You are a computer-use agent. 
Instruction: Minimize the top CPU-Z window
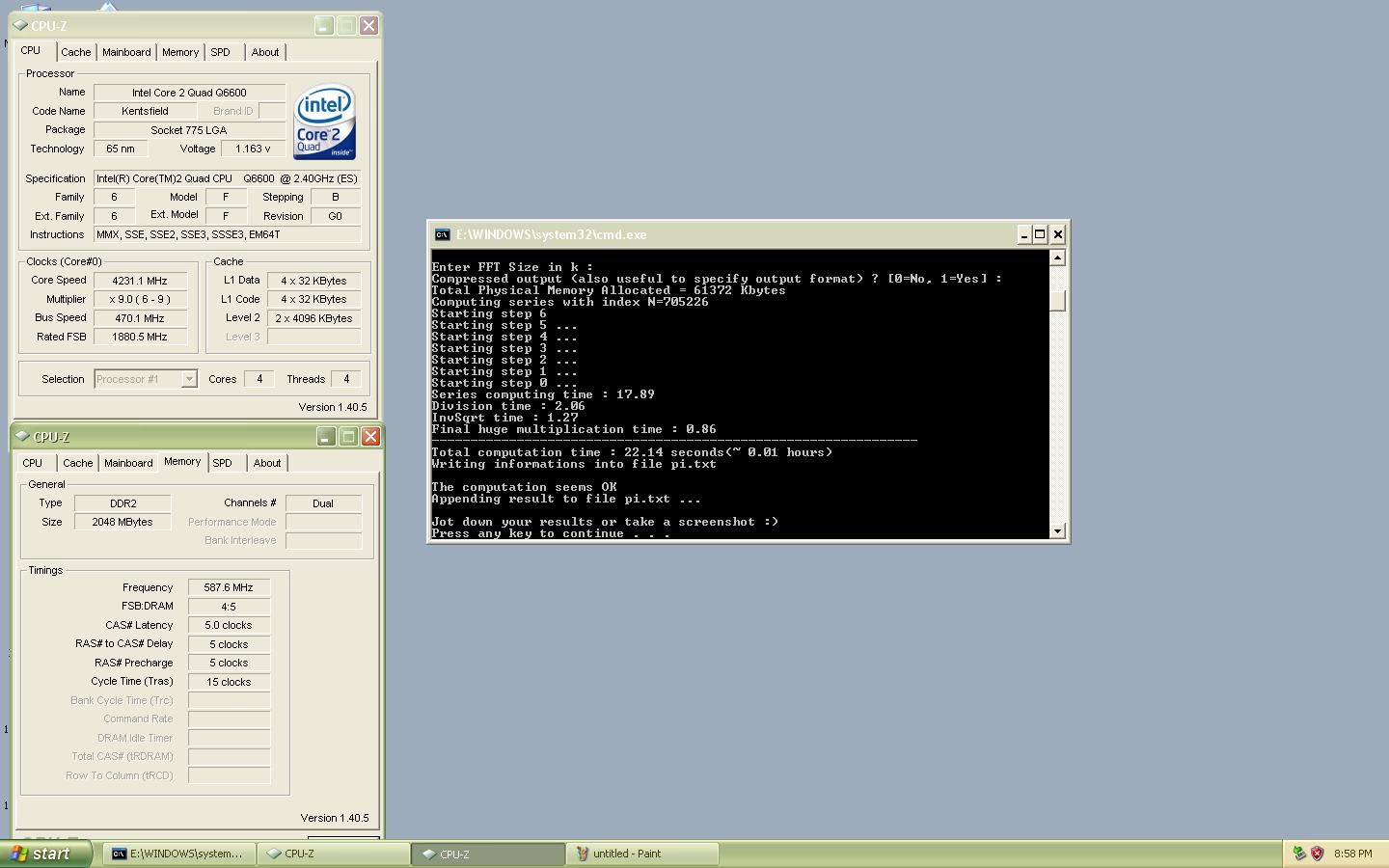pyautogui.click(x=324, y=26)
